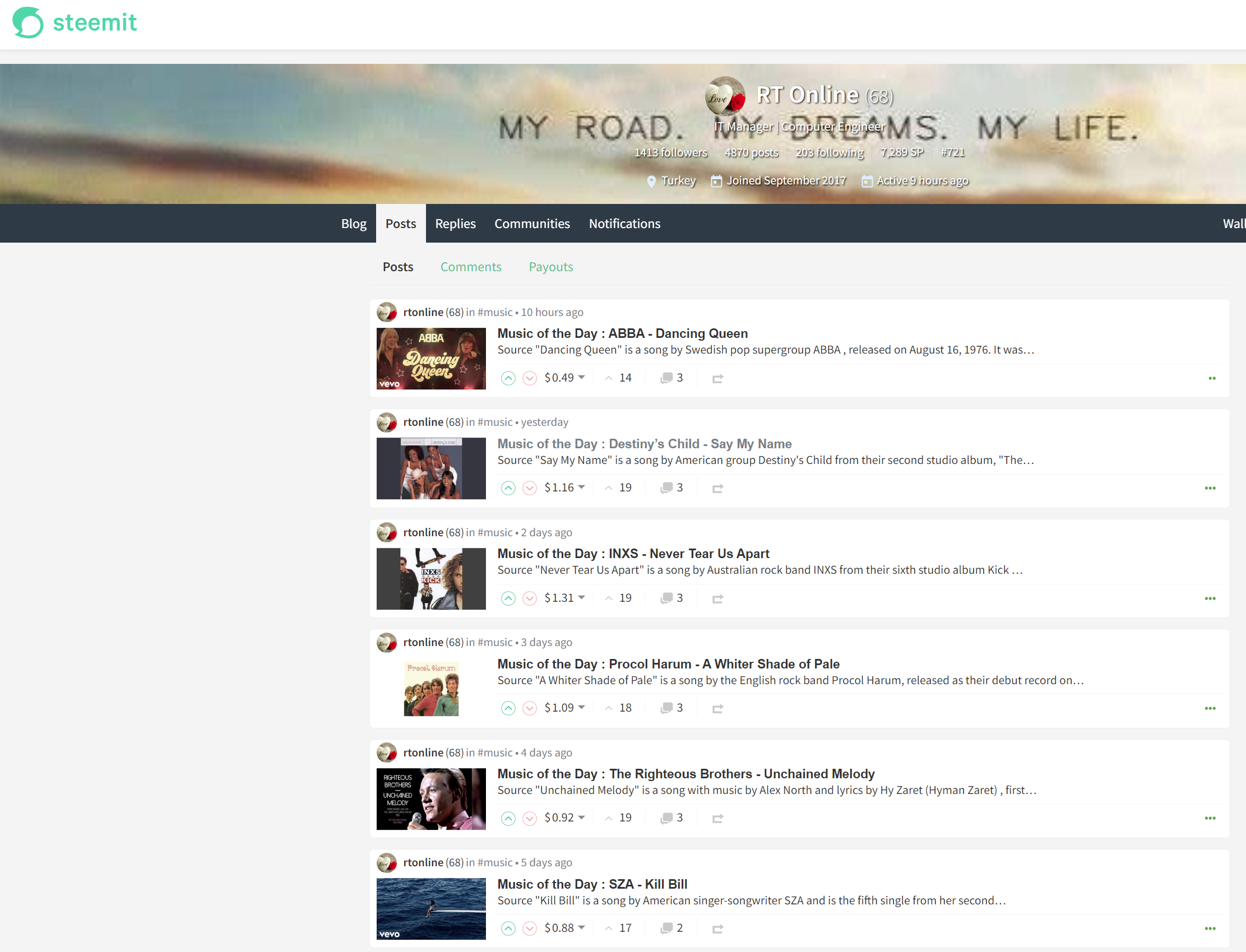Upvote the ABBA Dancing Queen post
This screenshot has height=952, width=1246.
point(508,378)
